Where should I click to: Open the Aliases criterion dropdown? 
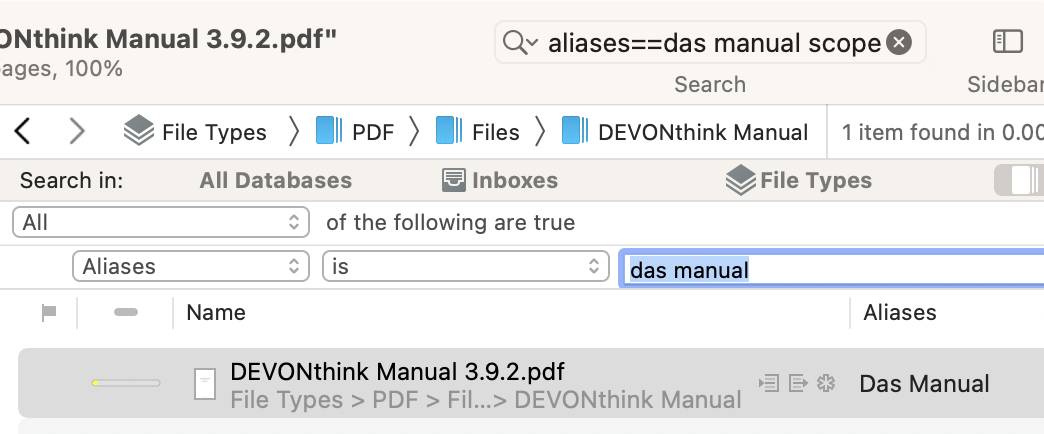[191, 267]
